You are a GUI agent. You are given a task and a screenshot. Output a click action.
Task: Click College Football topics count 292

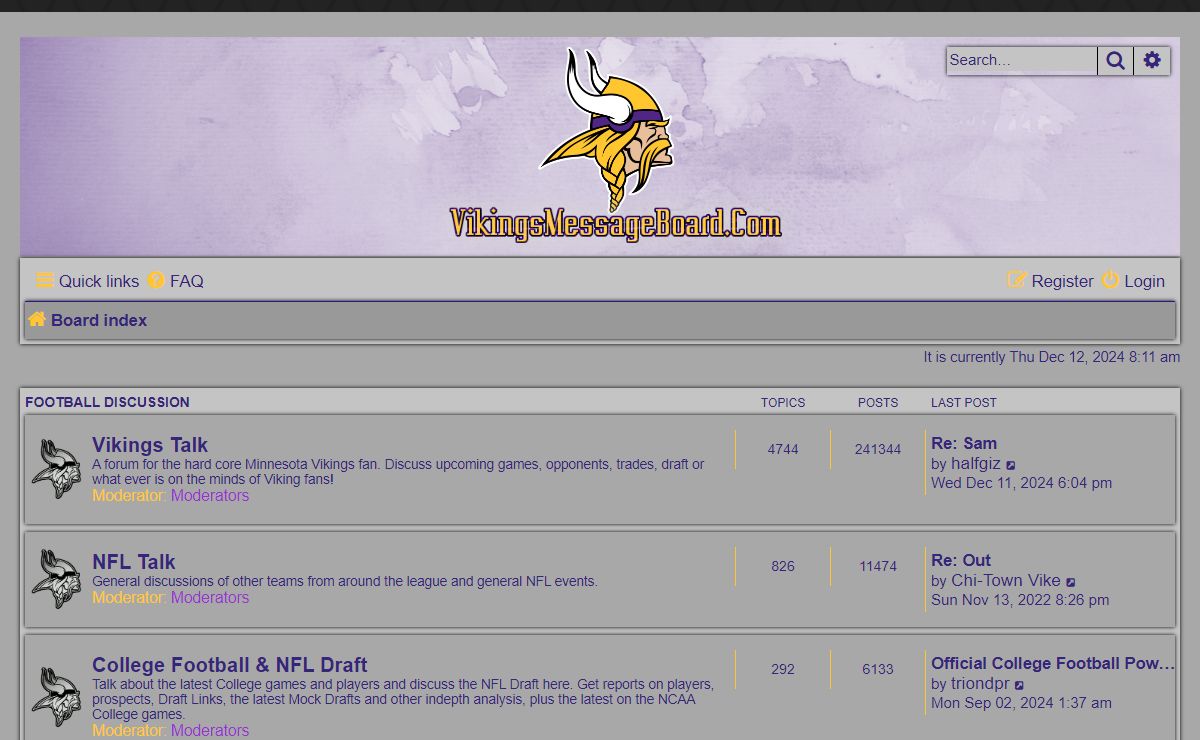point(783,670)
